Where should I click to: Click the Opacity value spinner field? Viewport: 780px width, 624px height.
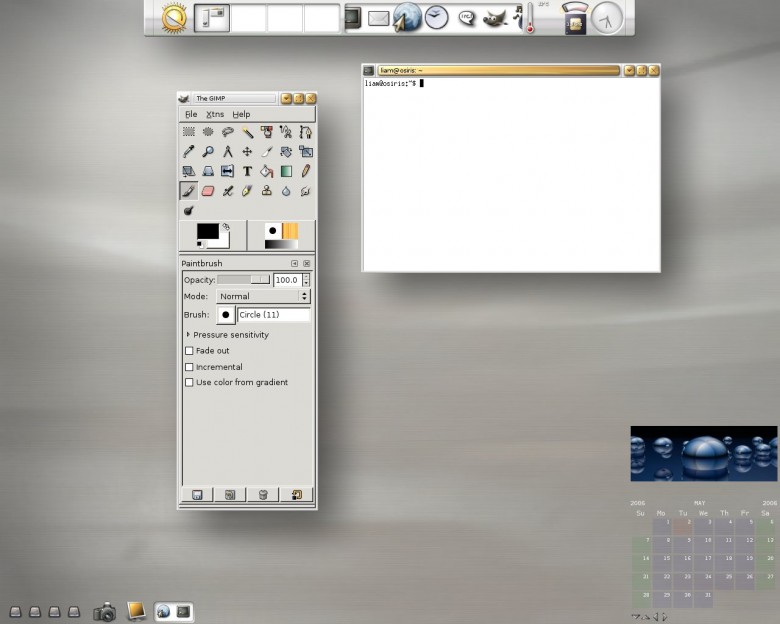pos(287,280)
